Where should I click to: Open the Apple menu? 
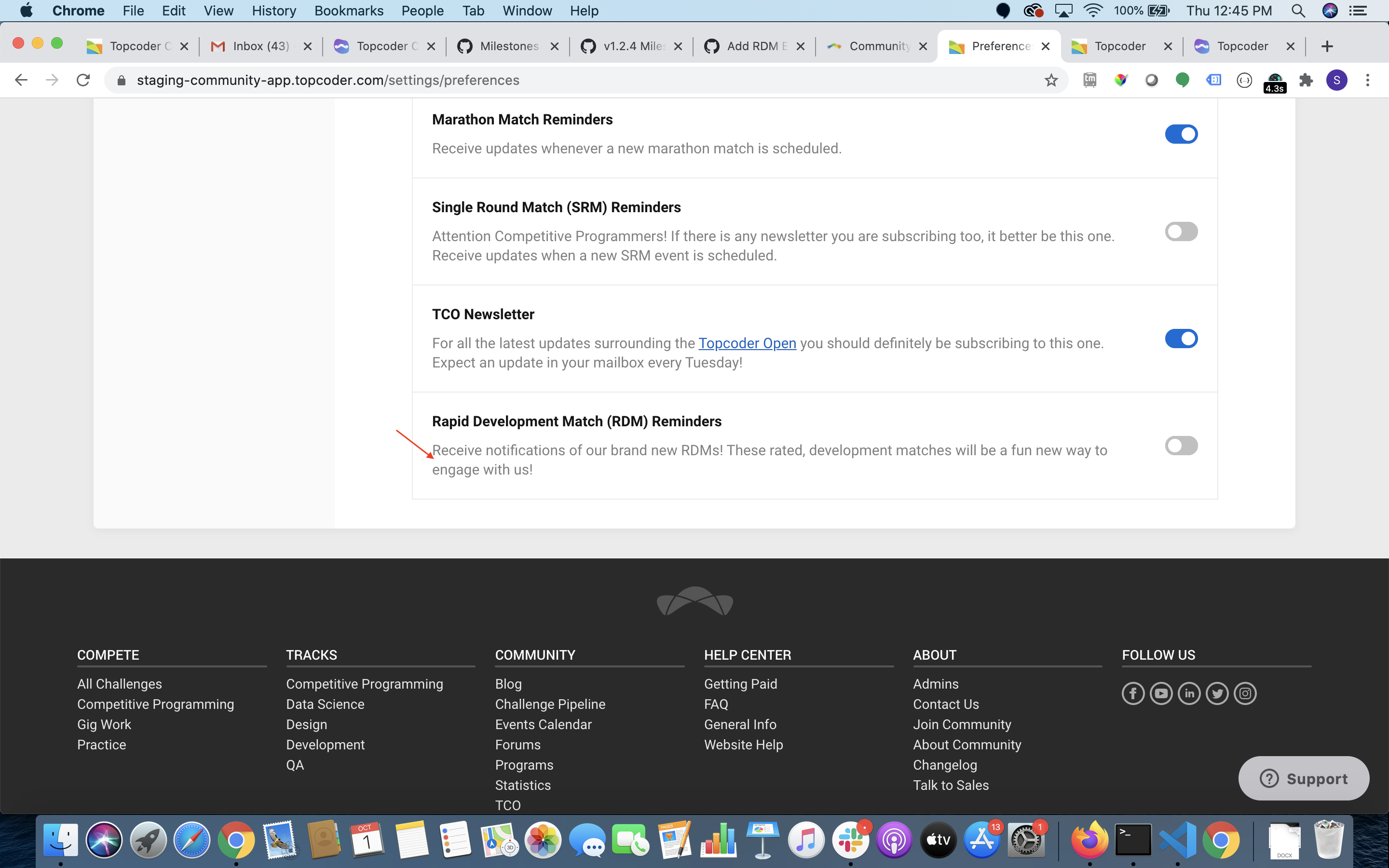pyautogui.click(x=26, y=11)
